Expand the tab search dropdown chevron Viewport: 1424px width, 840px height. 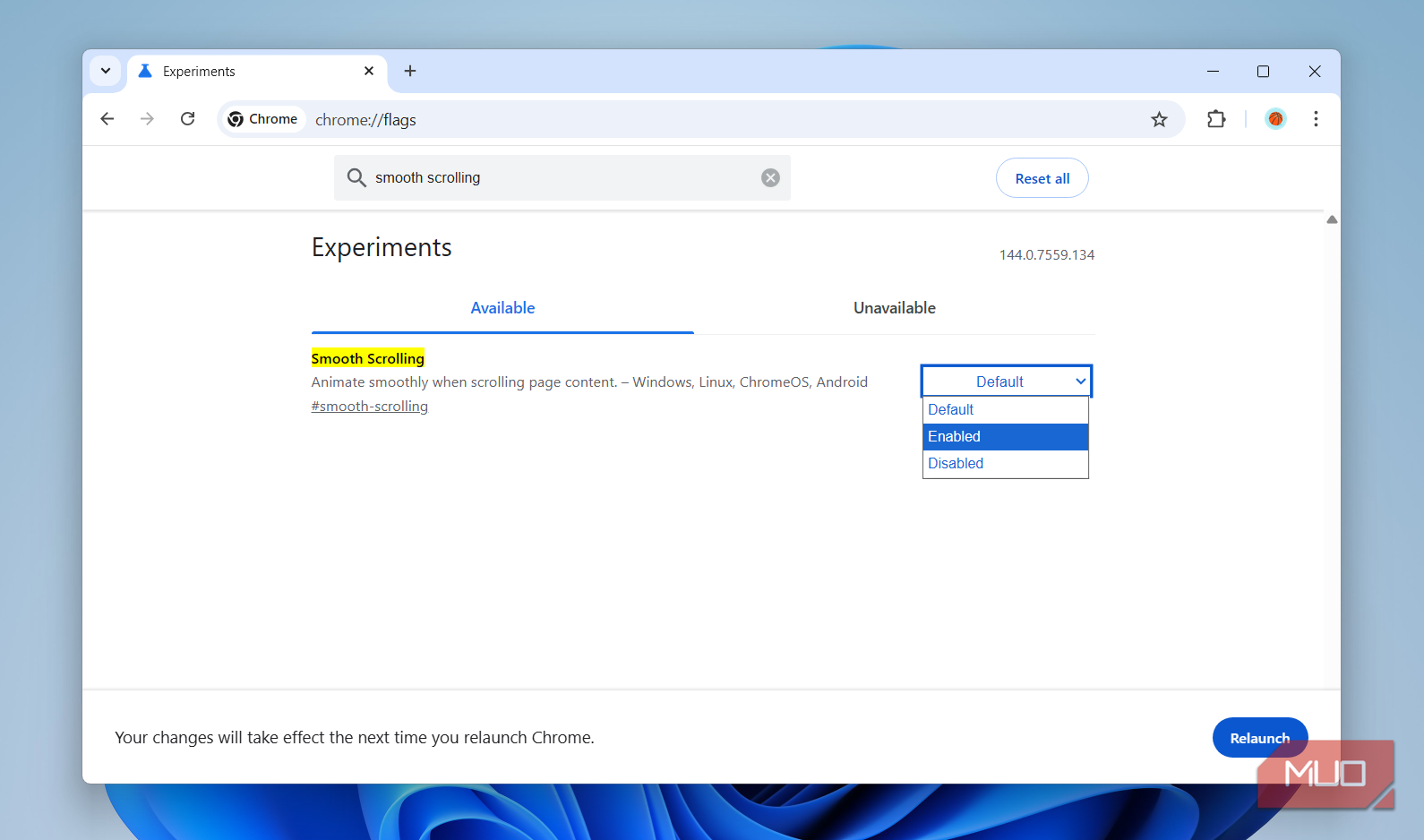pyautogui.click(x=106, y=71)
